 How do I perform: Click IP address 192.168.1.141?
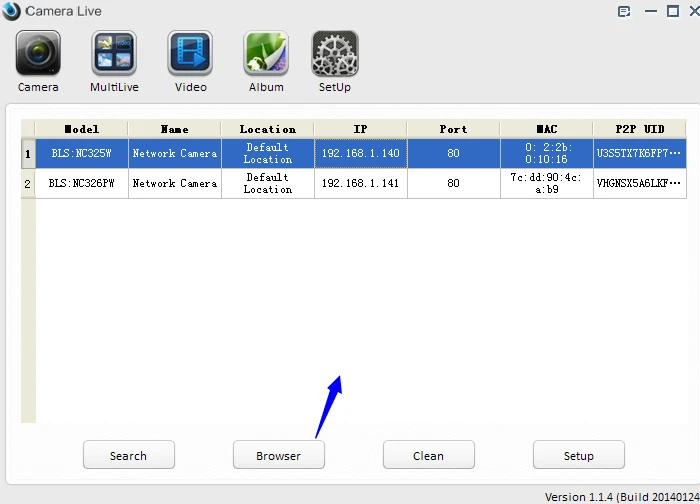pos(361,183)
